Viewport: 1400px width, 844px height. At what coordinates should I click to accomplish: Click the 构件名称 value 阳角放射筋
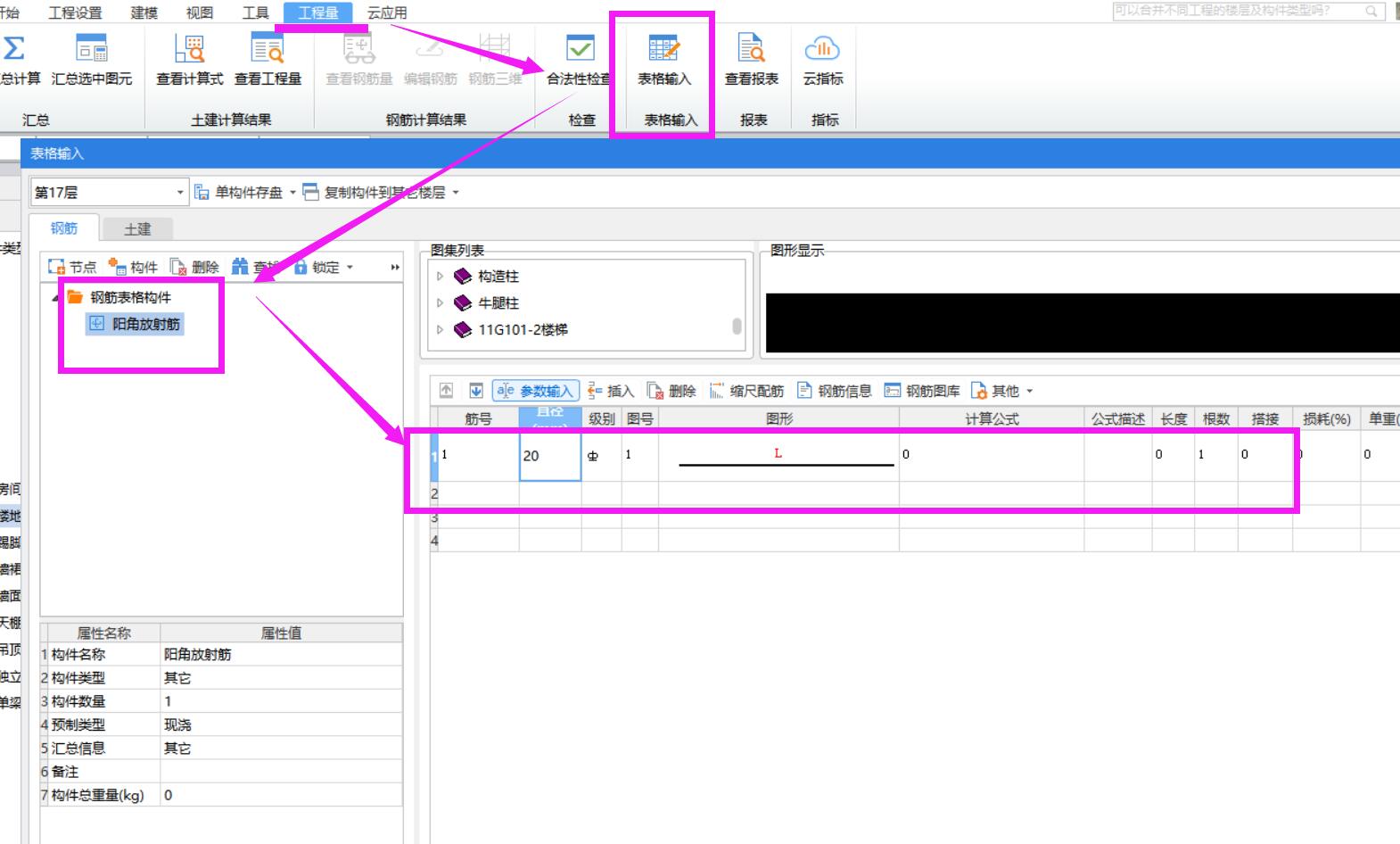[x=281, y=655]
